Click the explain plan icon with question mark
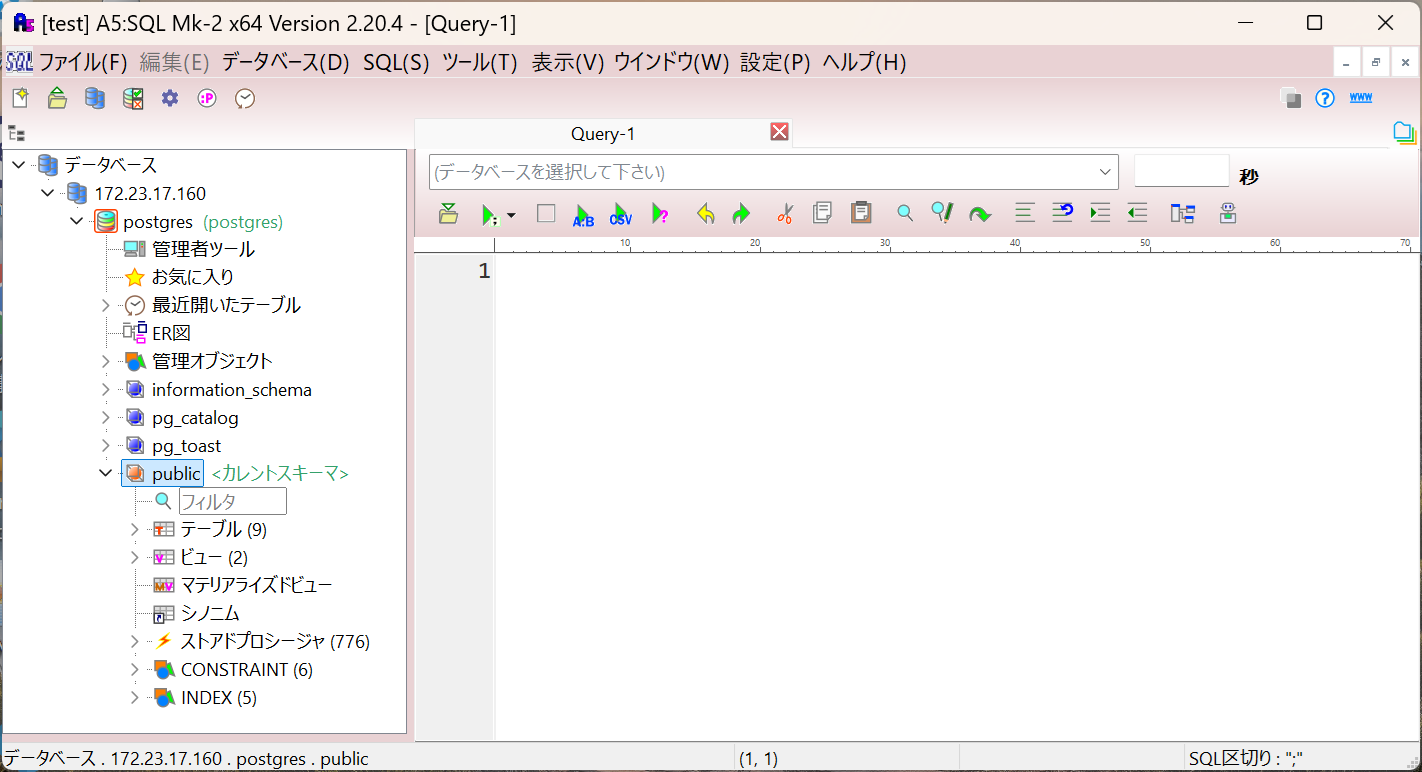Screen dimensions: 1422x772 pyautogui.click(x=660, y=214)
